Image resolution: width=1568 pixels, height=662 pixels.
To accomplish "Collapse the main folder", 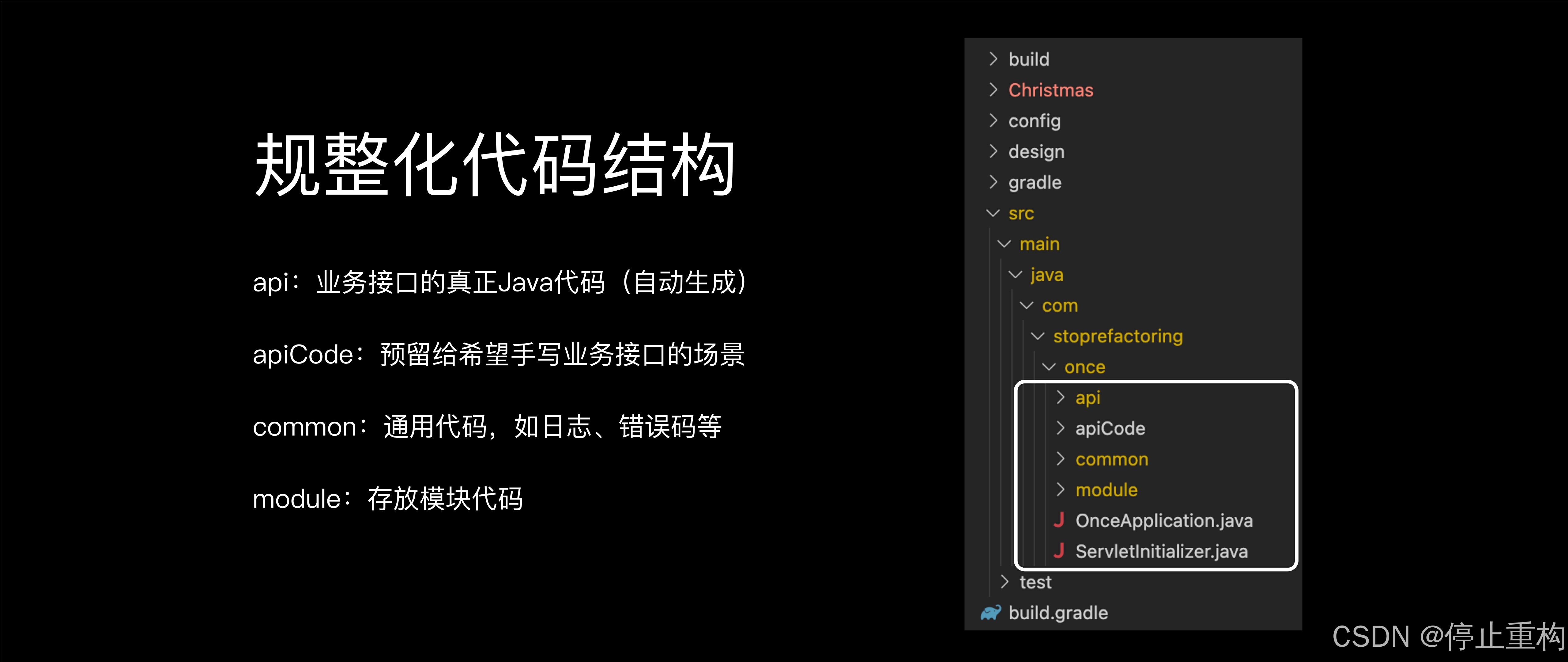I will pyautogui.click(x=1005, y=244).
